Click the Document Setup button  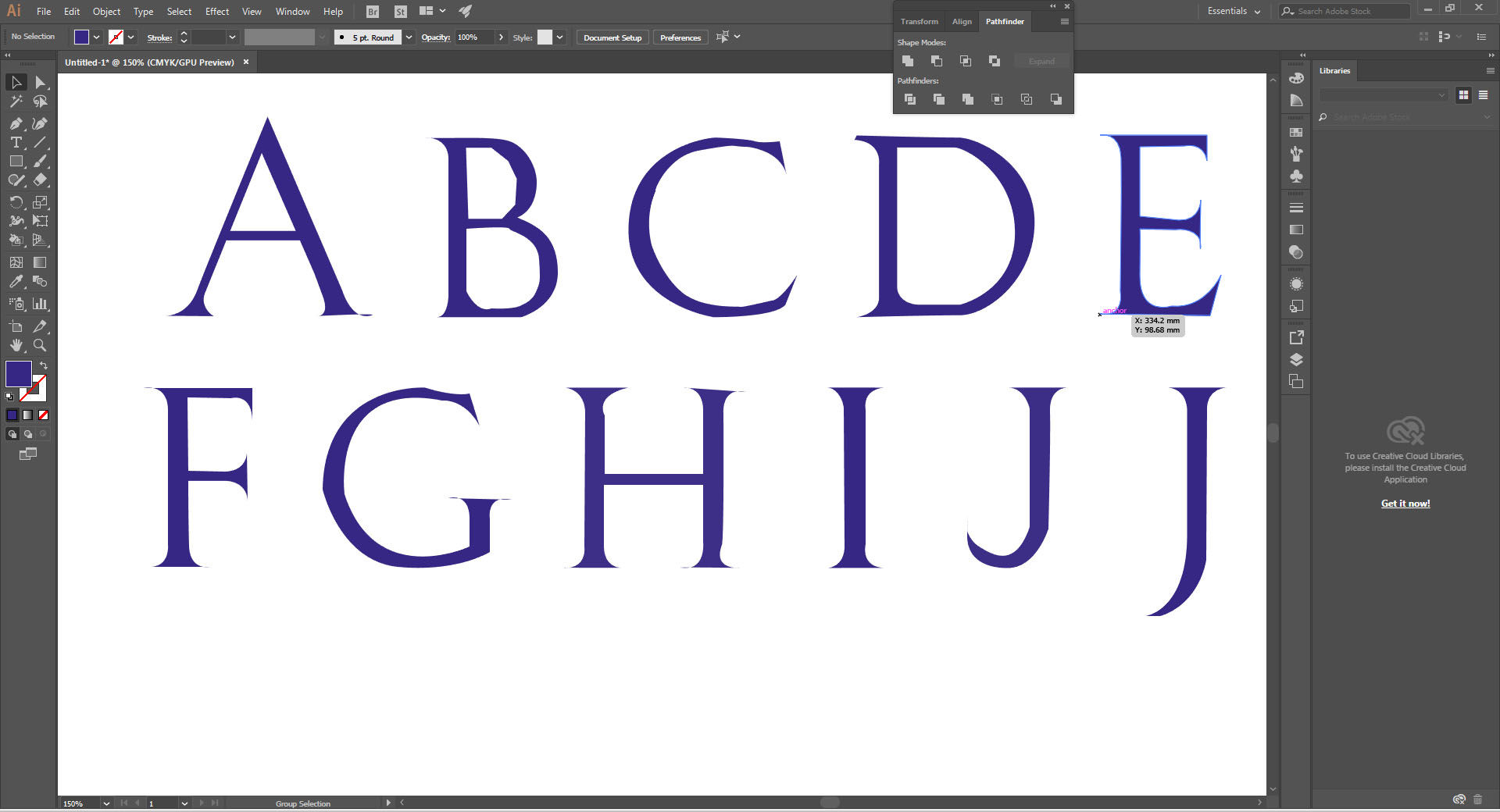point(612,37)
